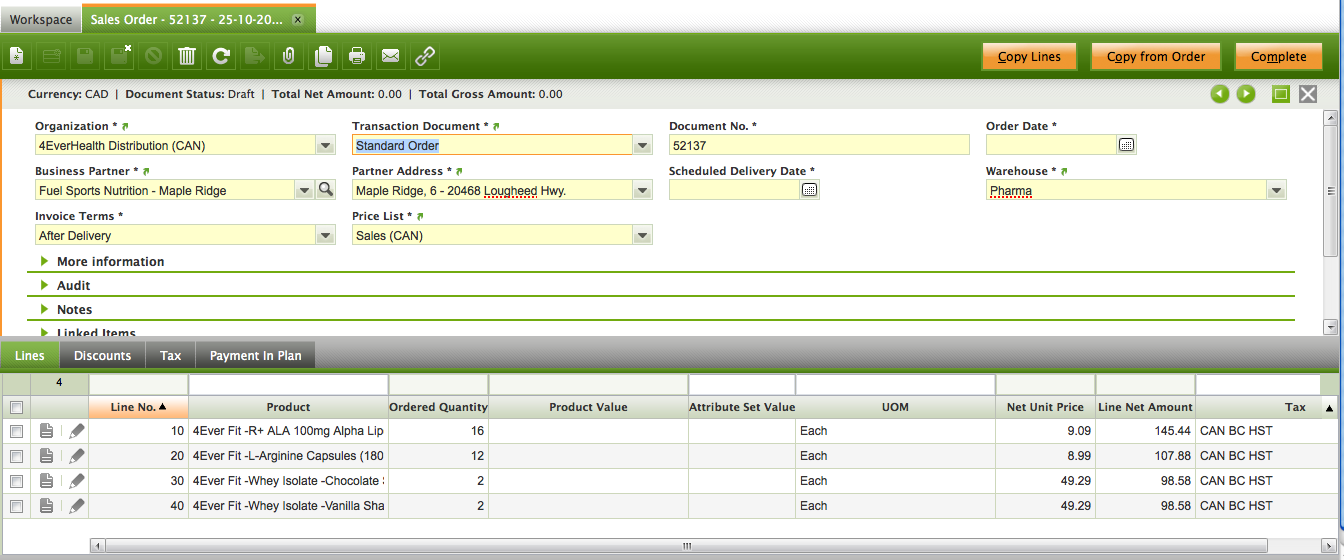Open the Payment In Plan tab
Viewport: 1344px width, 560px height.
256,355
